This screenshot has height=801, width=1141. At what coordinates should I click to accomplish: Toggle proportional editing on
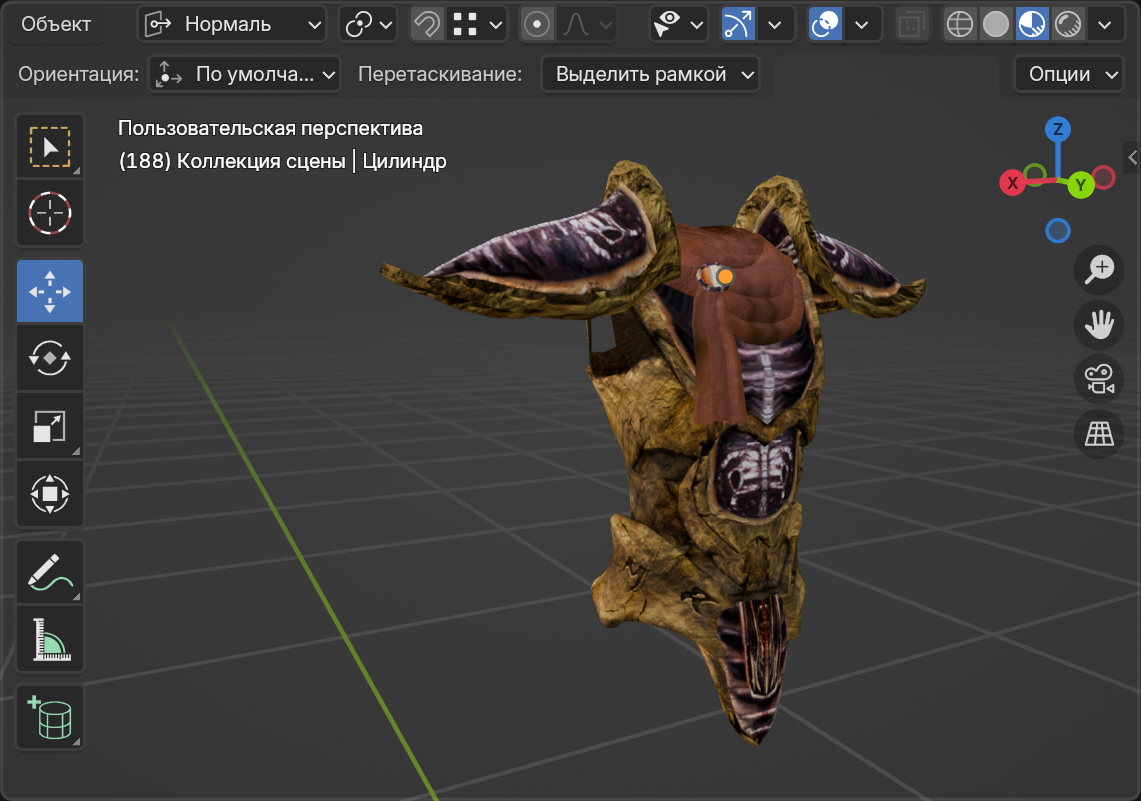coord(537,24)
